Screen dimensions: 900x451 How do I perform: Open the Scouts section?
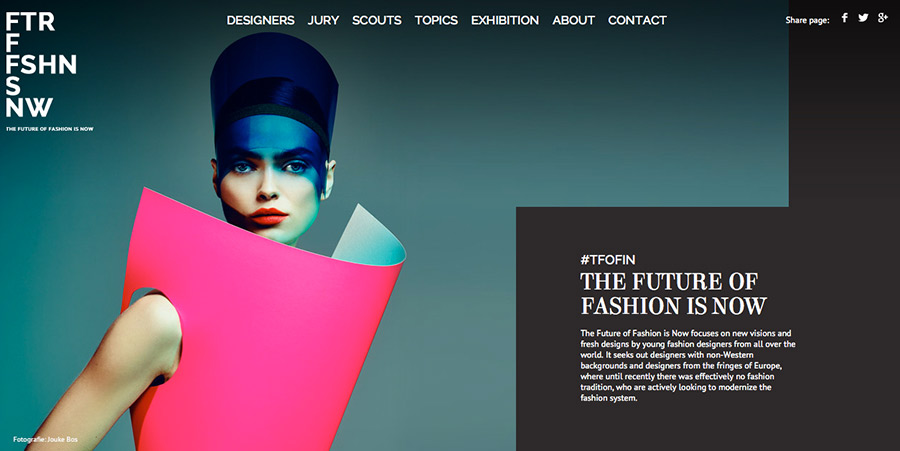point(377,20)
